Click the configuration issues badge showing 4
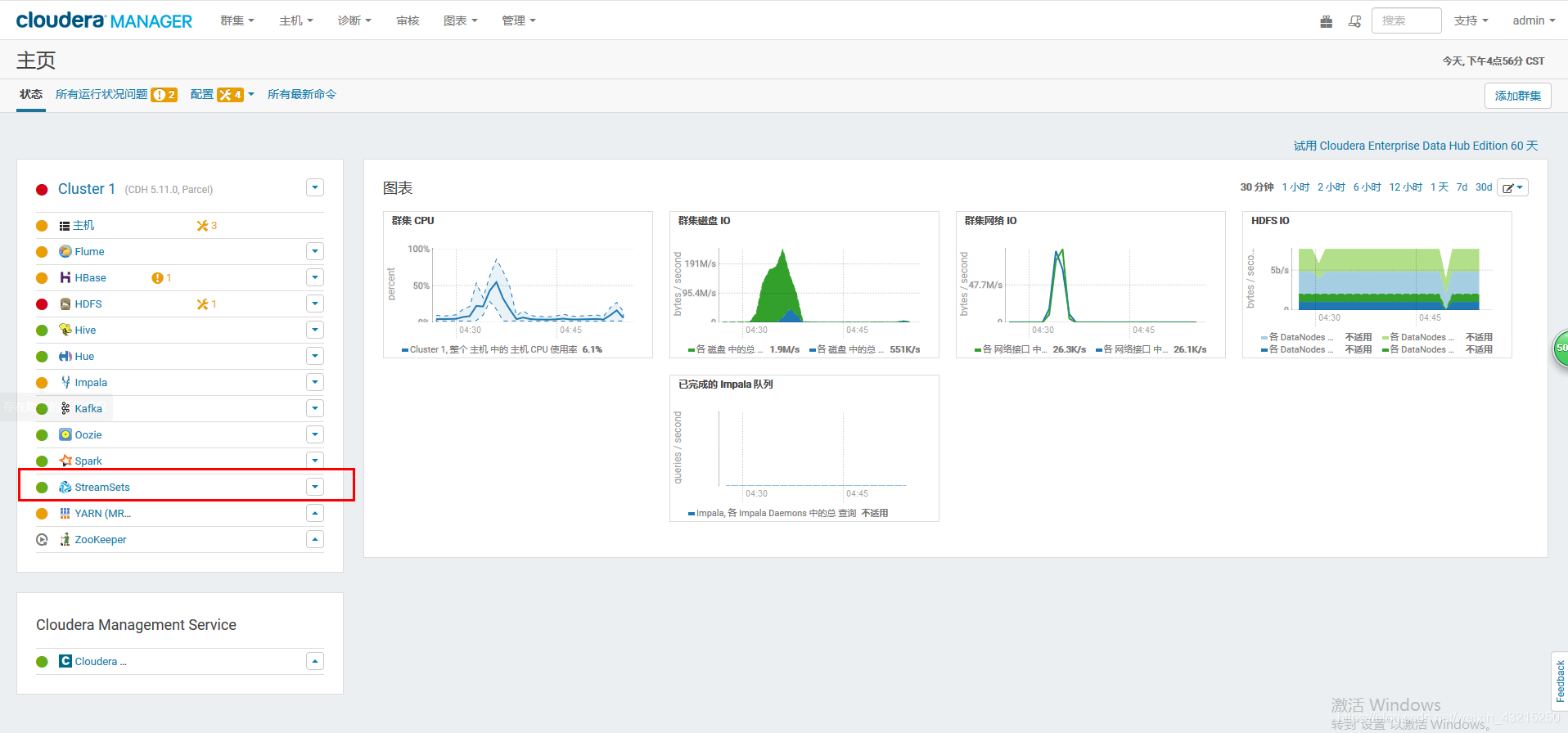This screenshot has height=733, width=1568. (230, 95)
